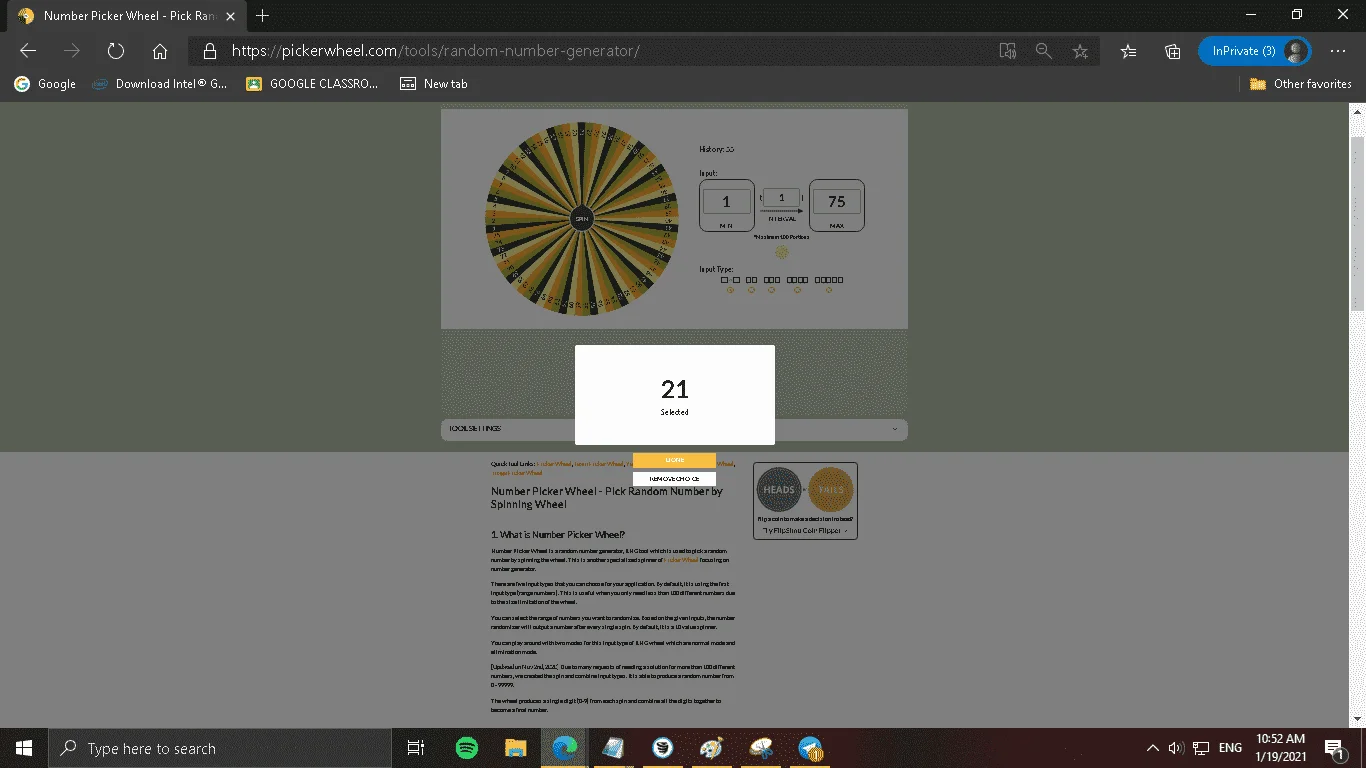The image size is (1366, 768).
Task: Select the Number Picker Wheel tab
Action: pos(125,16)
